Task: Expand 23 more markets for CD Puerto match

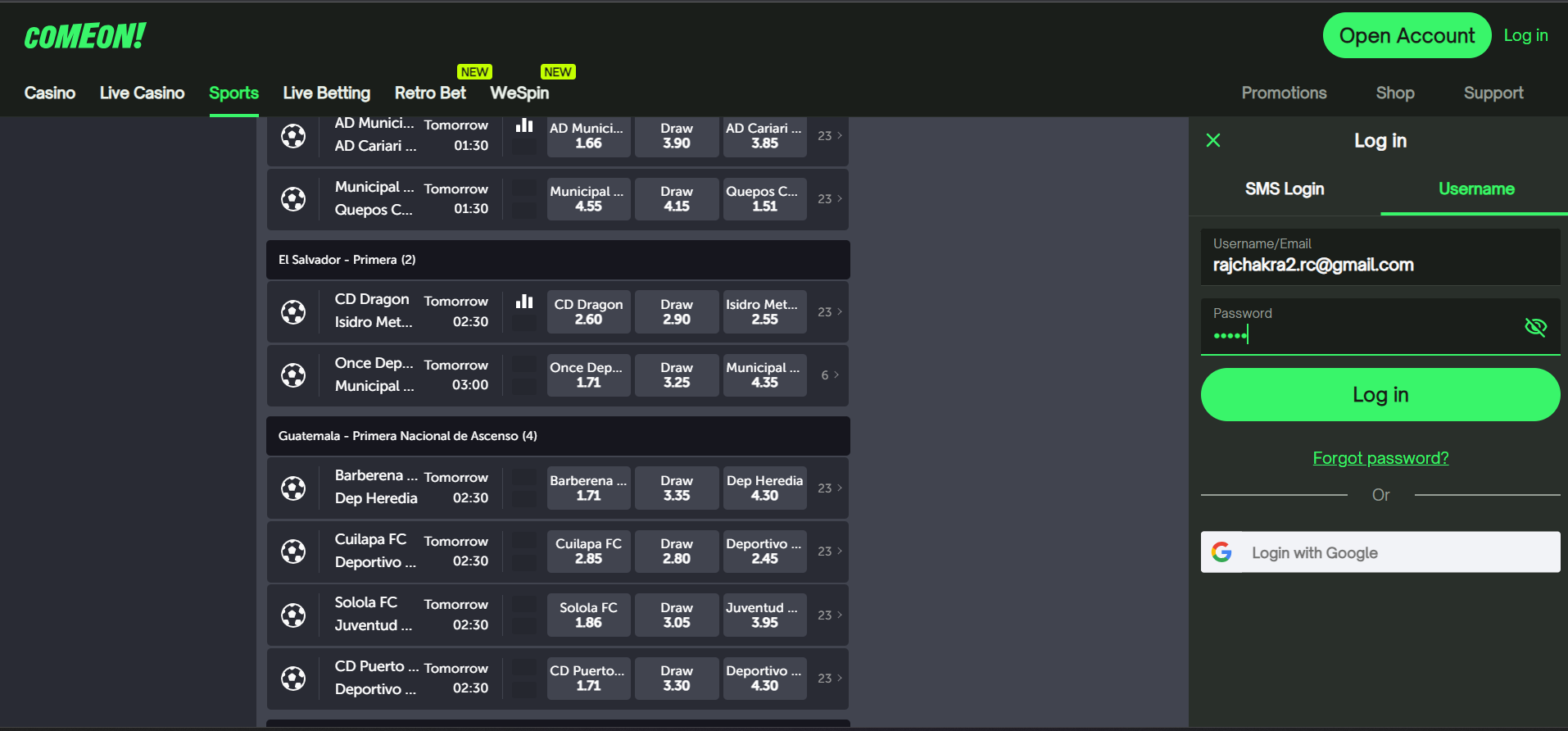Action: (x=830, y=678)
